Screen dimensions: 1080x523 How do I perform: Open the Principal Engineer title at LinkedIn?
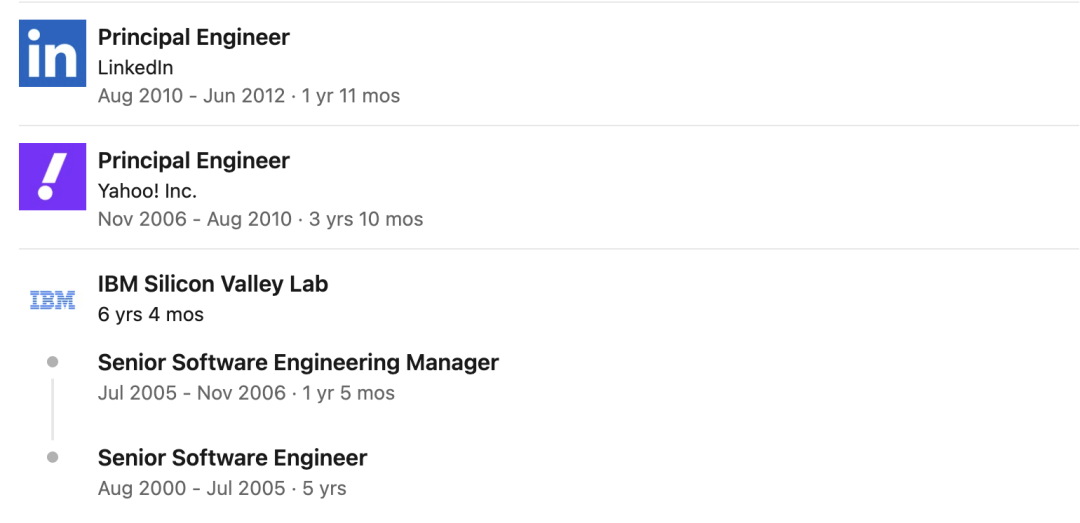tap(193, 38)
